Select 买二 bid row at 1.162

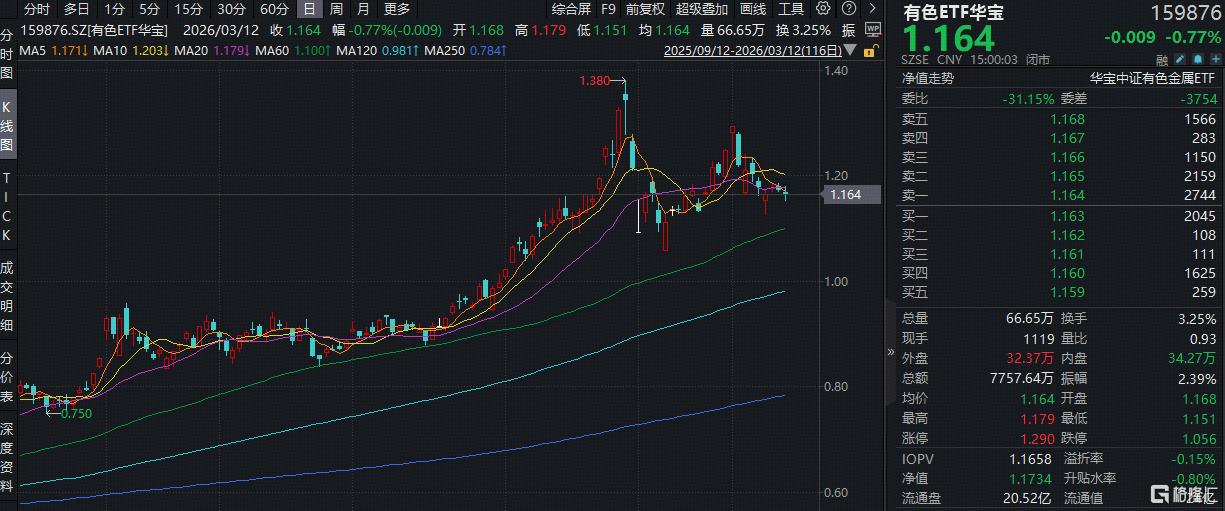(1060, 235)
